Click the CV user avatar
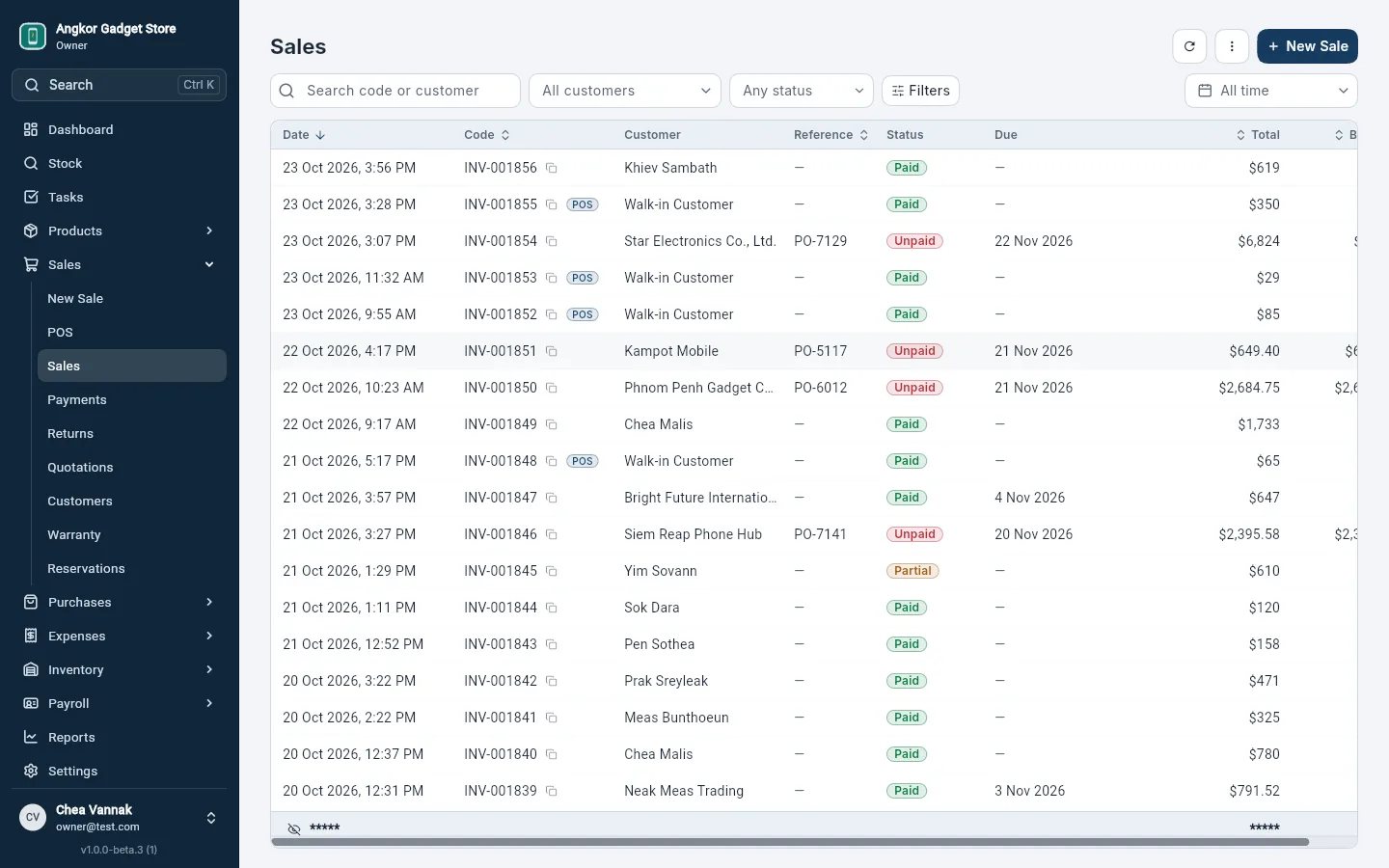The image size is (1389, 868). pyautogui.click(x=33, y=818)
